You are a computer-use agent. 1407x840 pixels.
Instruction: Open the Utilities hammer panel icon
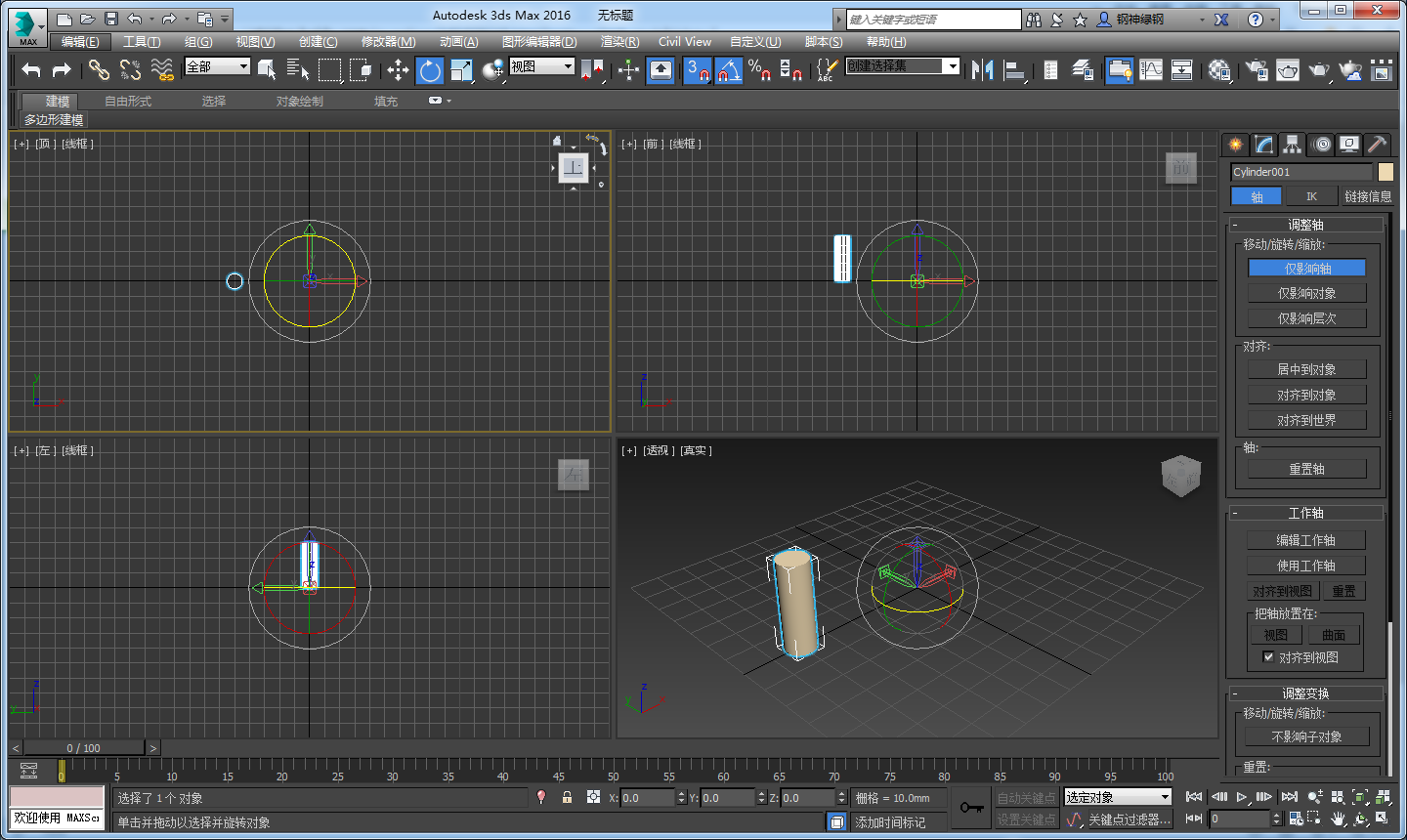tap(1378, 145)
